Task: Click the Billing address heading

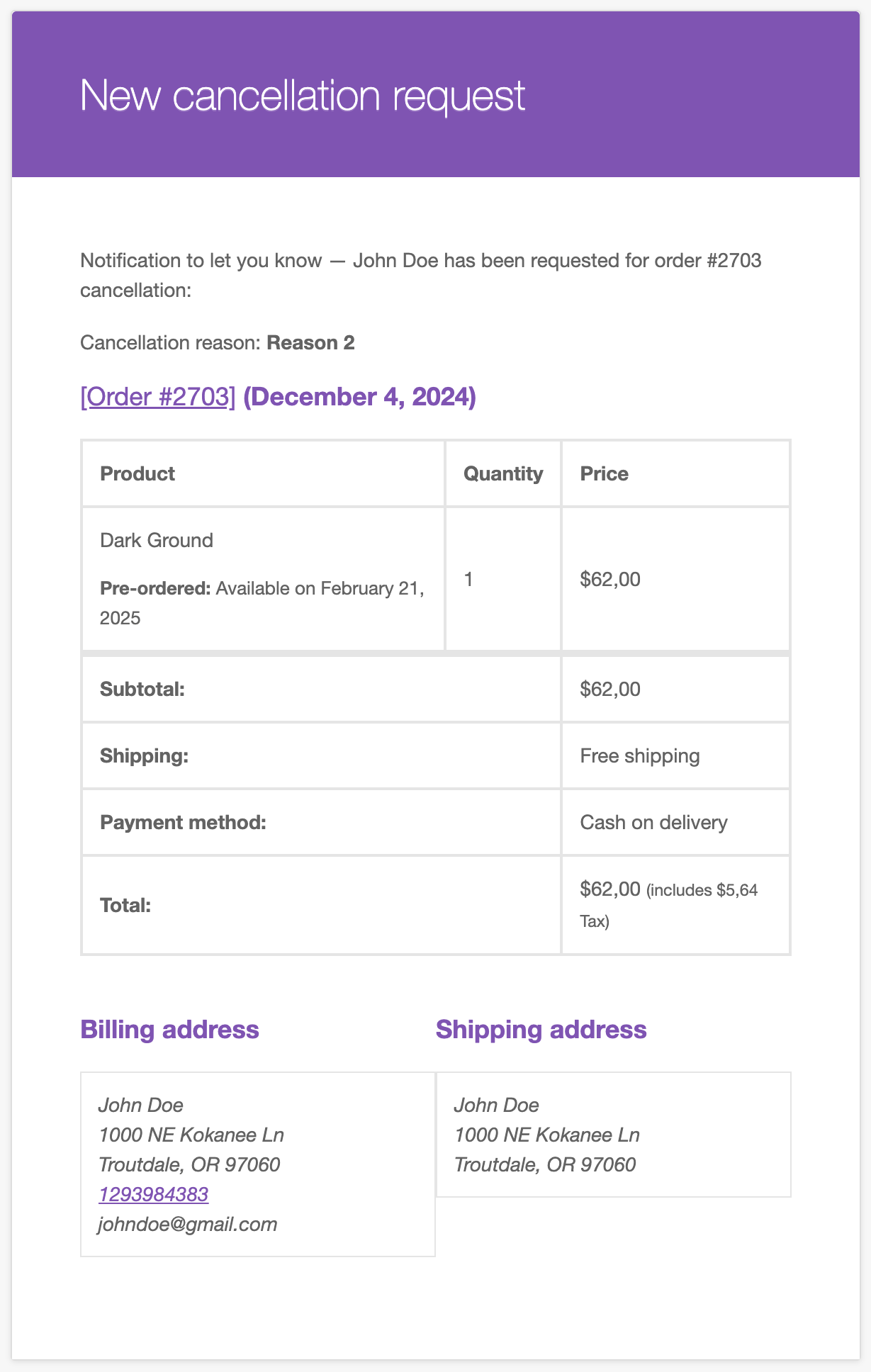Action: [x=170, y=1029]
